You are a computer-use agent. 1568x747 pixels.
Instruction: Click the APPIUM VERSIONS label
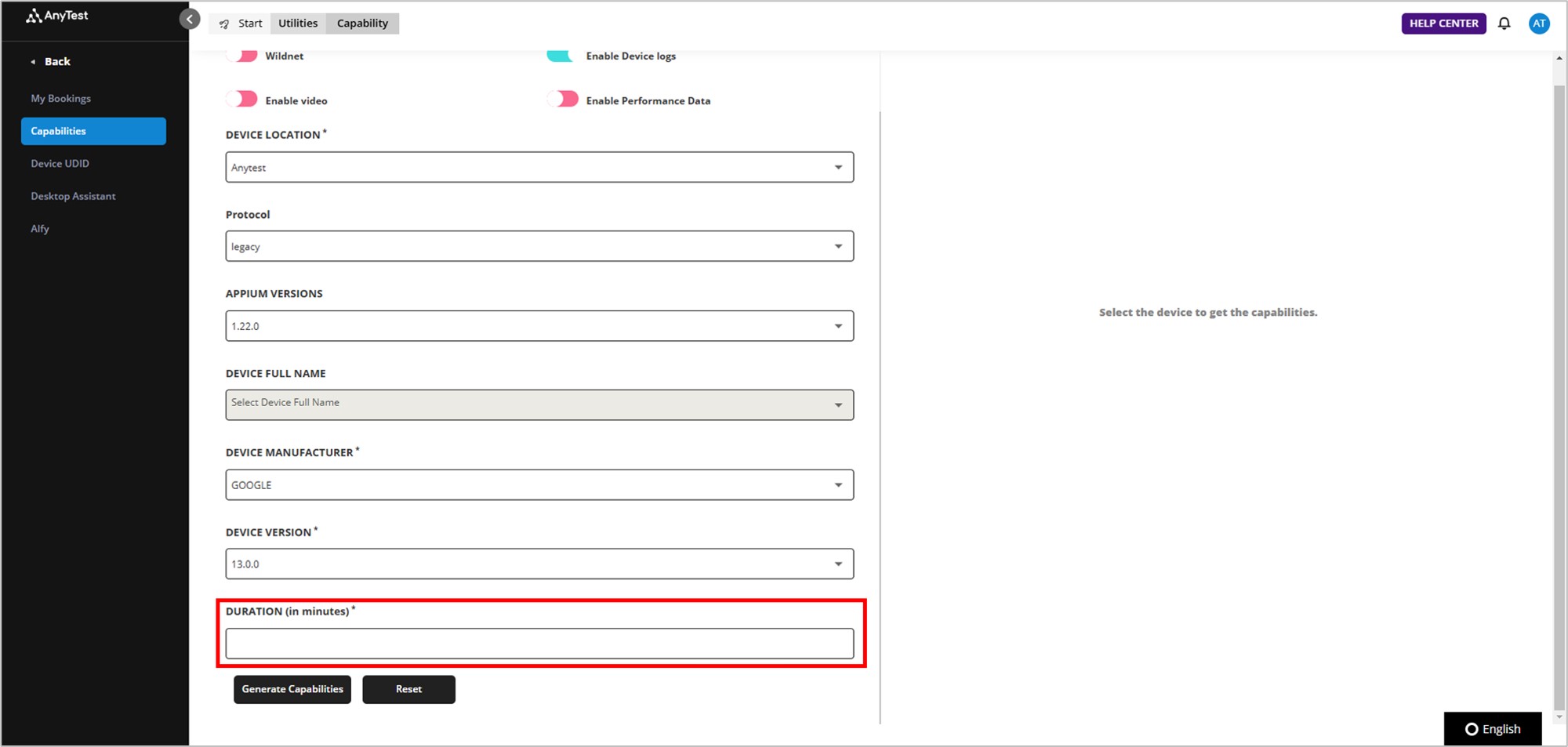tap(274, 294)
